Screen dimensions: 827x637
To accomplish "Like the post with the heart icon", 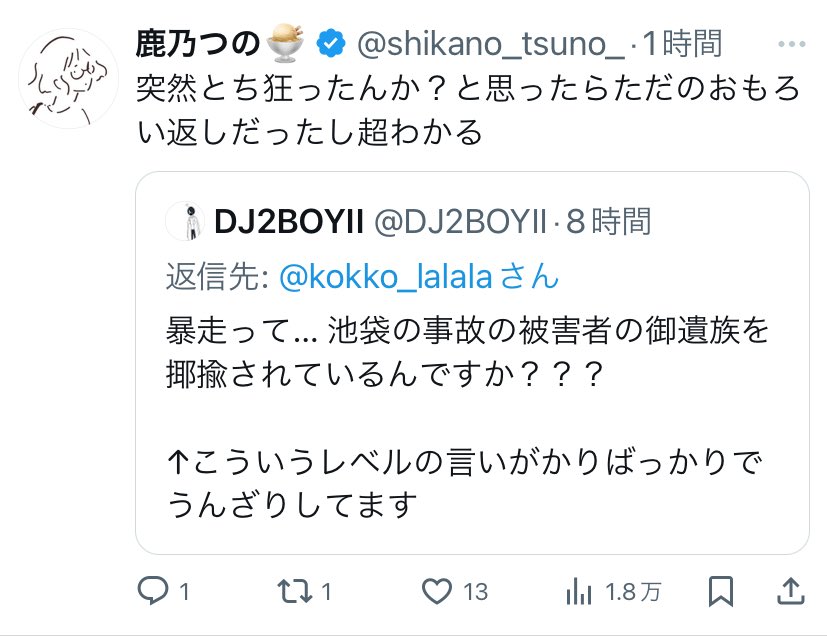I will [x=437, y=592].
